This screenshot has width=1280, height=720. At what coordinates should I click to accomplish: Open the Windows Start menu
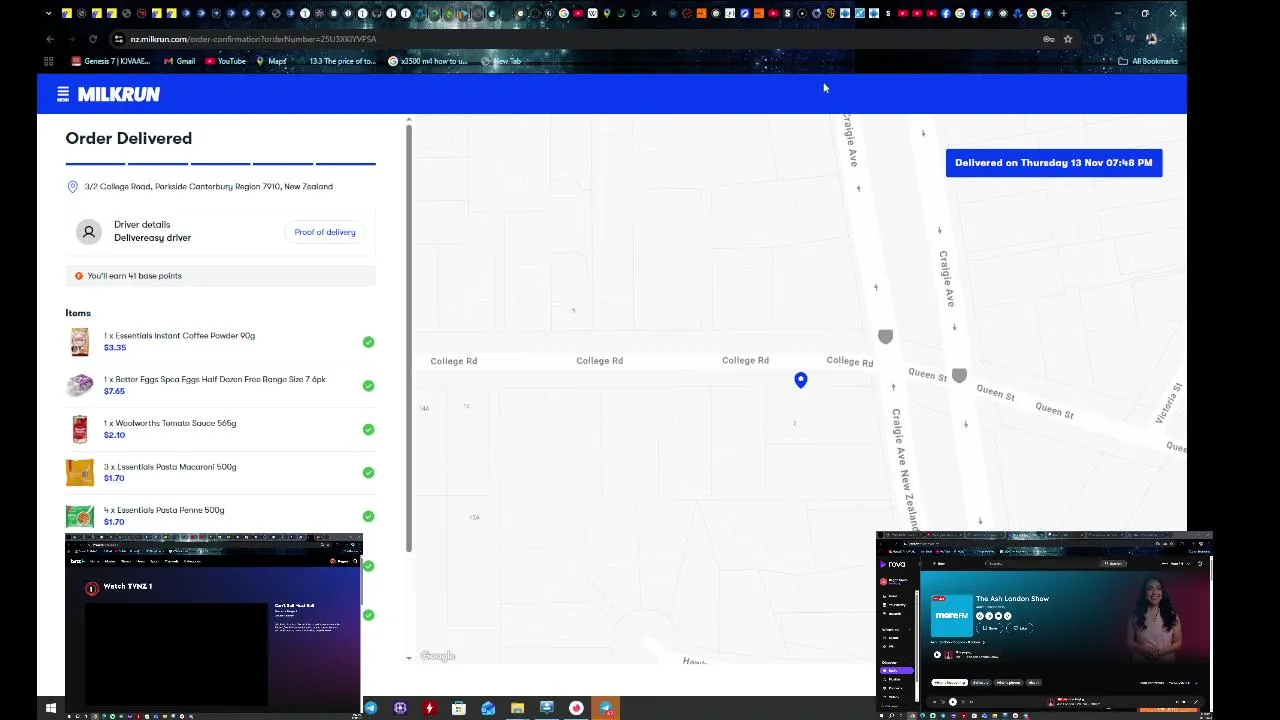tap(51, 708)
